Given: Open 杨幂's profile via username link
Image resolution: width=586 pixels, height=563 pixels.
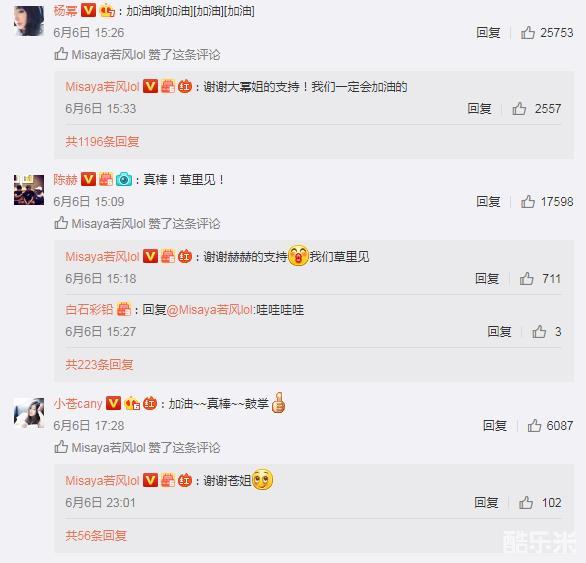Looking at the screenshot, I should click(x=65, y=10).
